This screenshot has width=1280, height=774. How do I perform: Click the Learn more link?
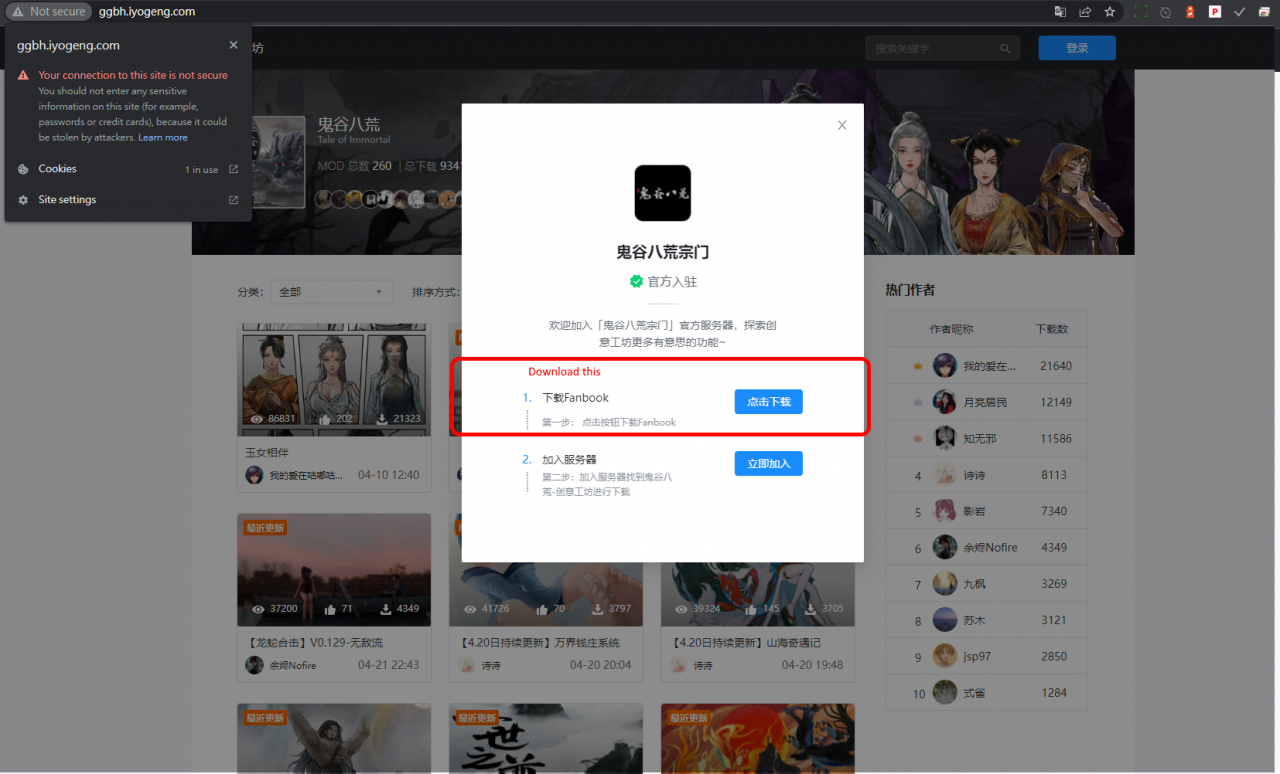click(x=163, y=138)
